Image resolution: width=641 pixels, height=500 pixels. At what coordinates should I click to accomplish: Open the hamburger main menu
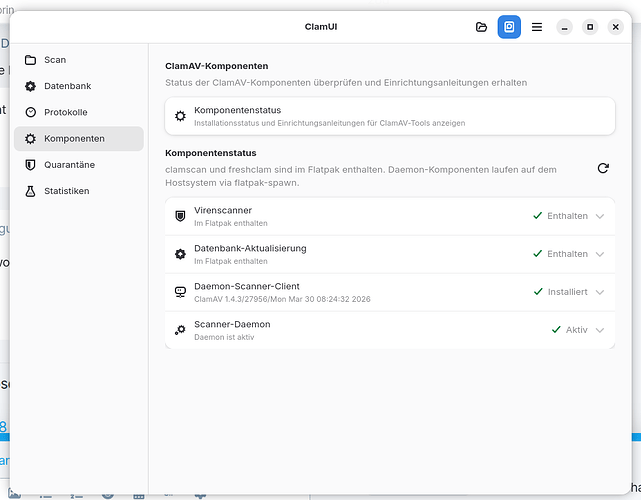tap(537, 27)
